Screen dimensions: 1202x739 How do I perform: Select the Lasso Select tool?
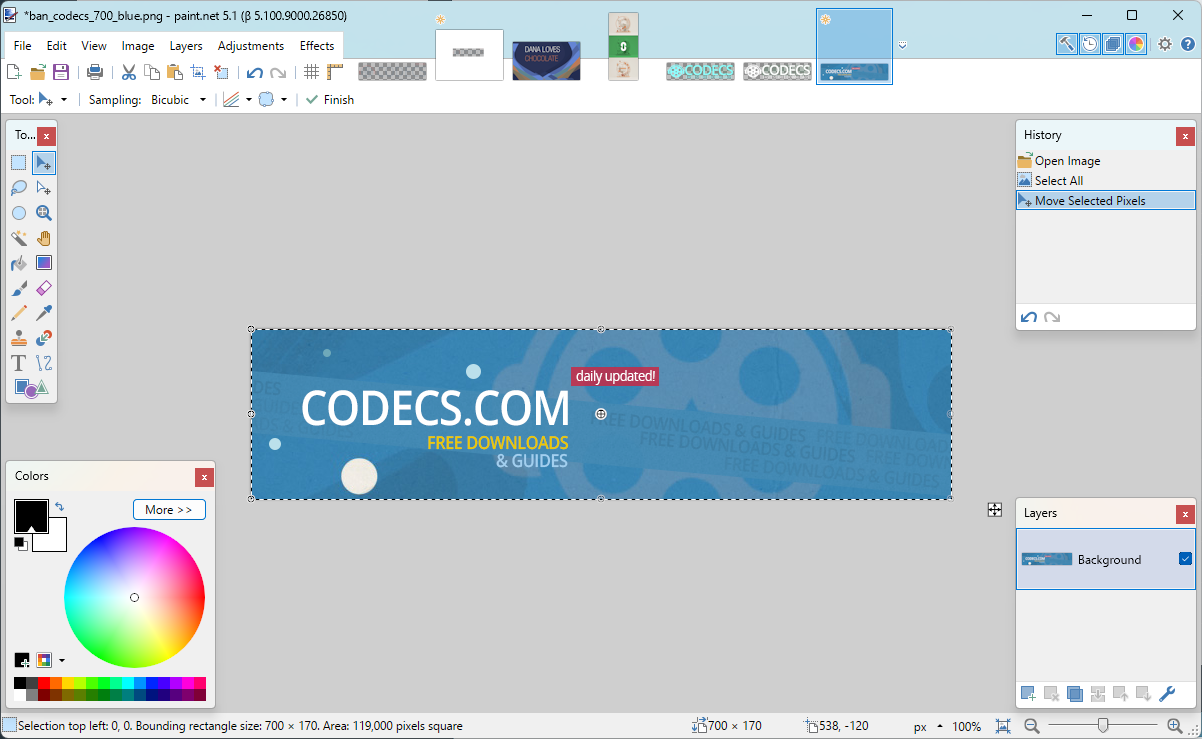[x=19, y=187]
